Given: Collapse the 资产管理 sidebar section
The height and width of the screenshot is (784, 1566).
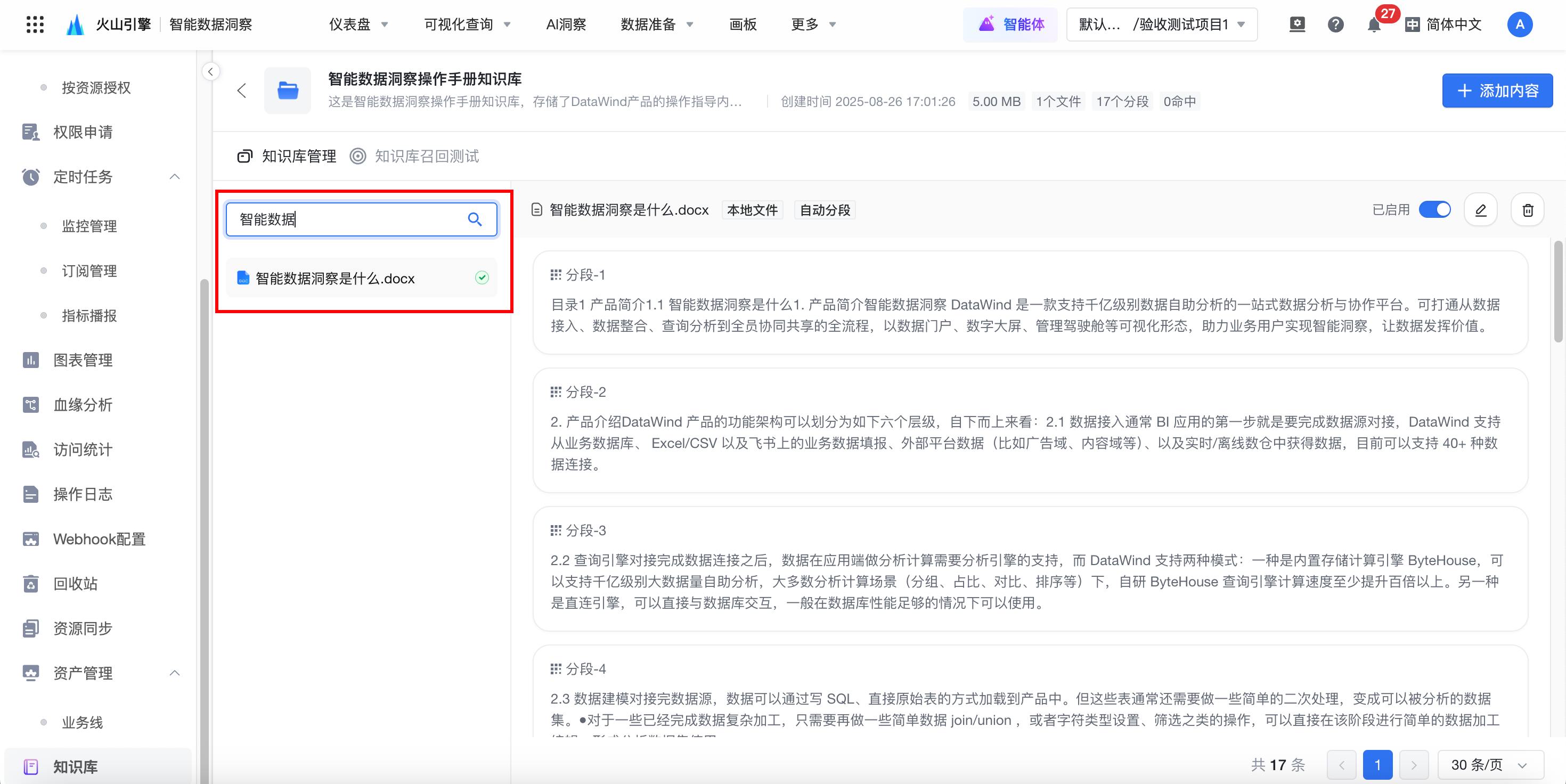Looking at the screenshot, I should pos(175,673).
